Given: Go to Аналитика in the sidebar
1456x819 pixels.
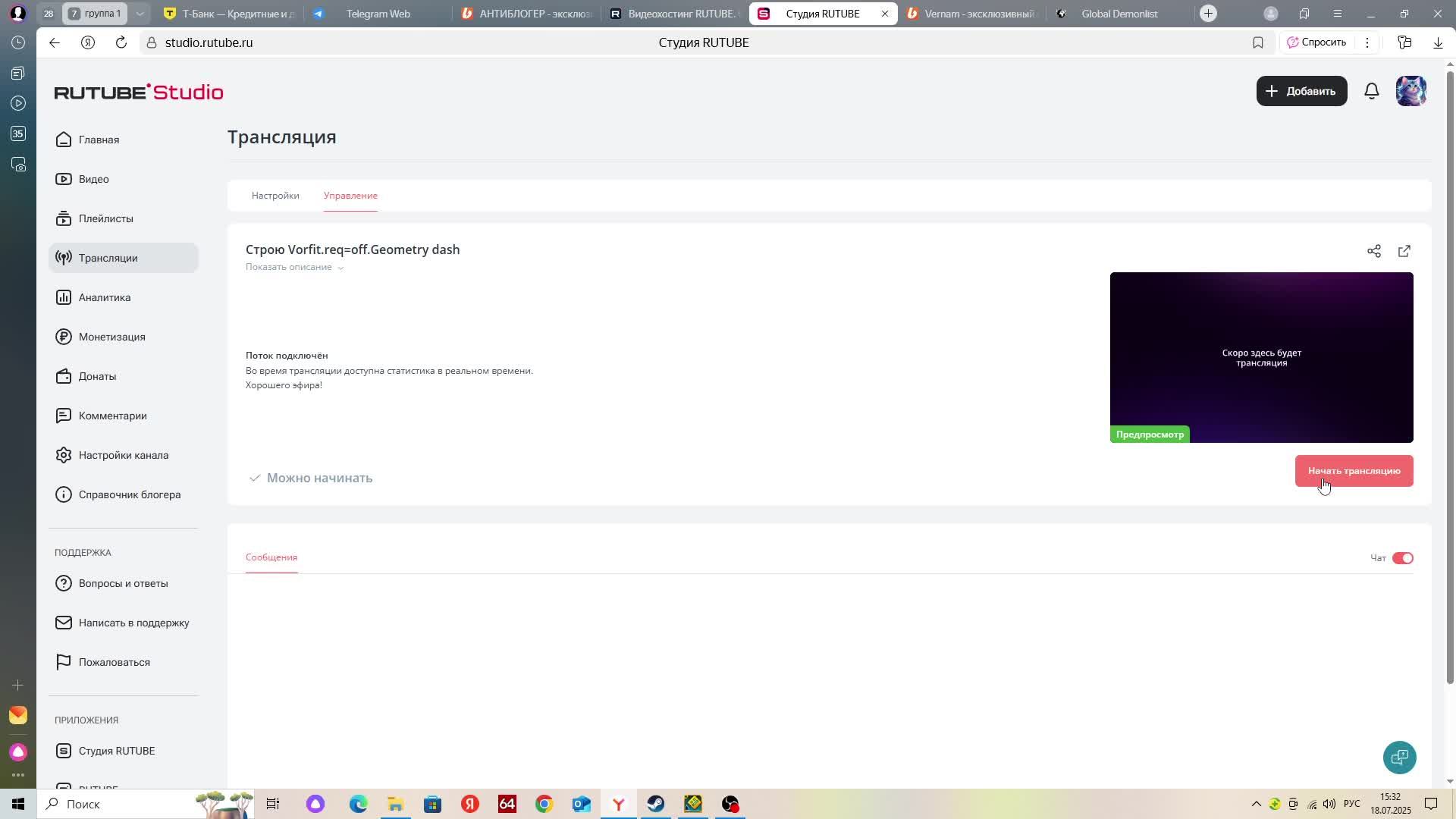Looking at the screenshot, I should tap(105, 297).
